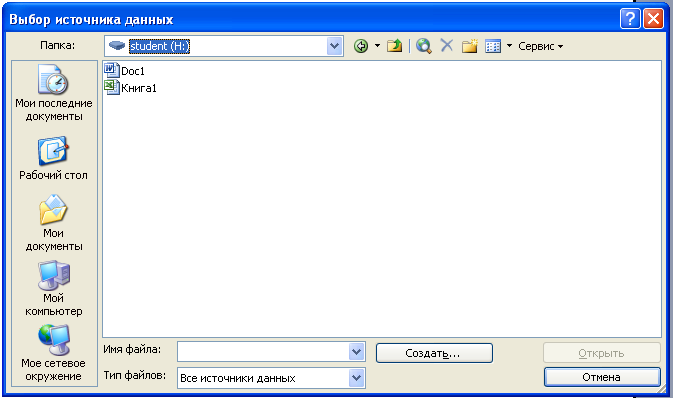
Task: Select the Doc1 Word file icon
Action: pyautogui.click(x=112, y=70)
